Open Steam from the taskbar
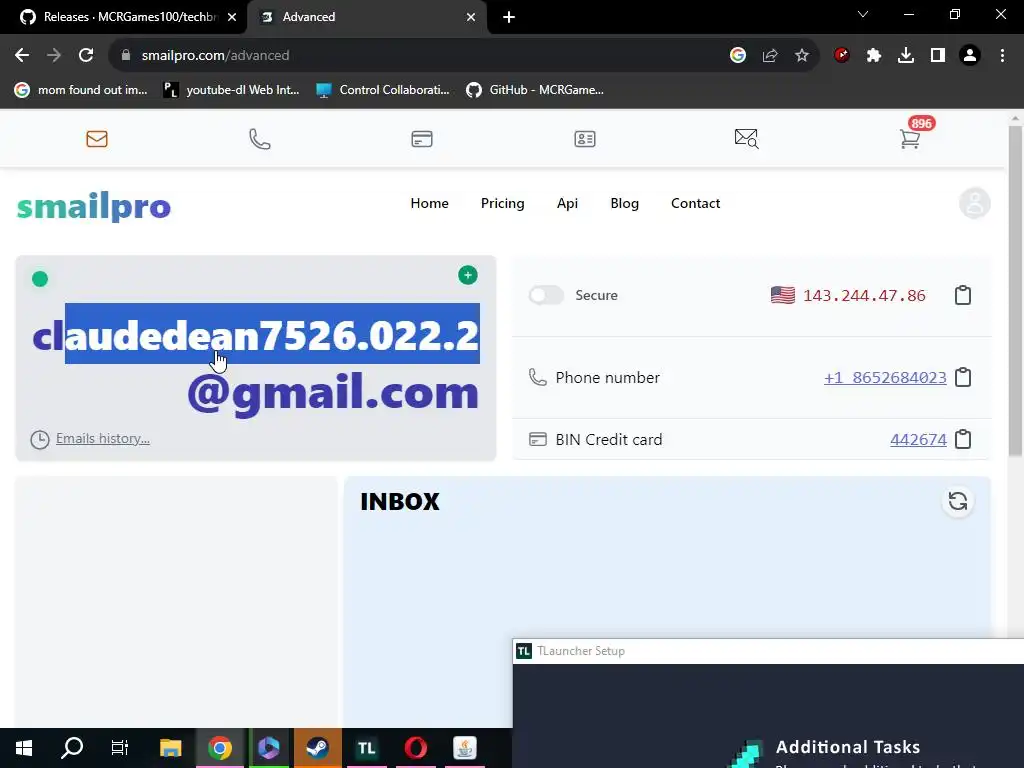 (317, 748)
